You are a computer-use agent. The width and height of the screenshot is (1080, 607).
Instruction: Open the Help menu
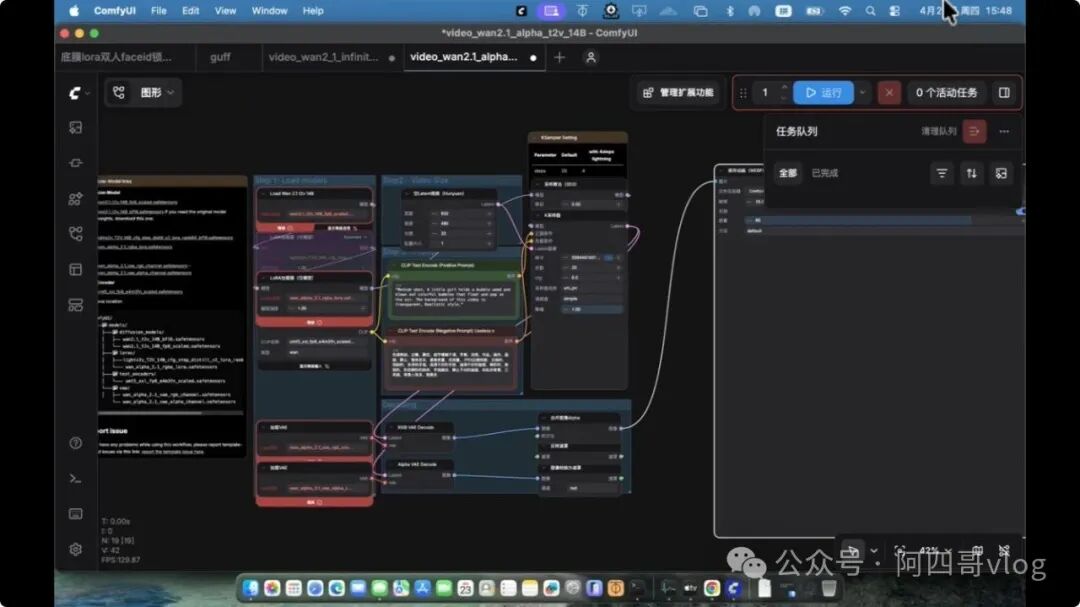click(x=313, y=11)
